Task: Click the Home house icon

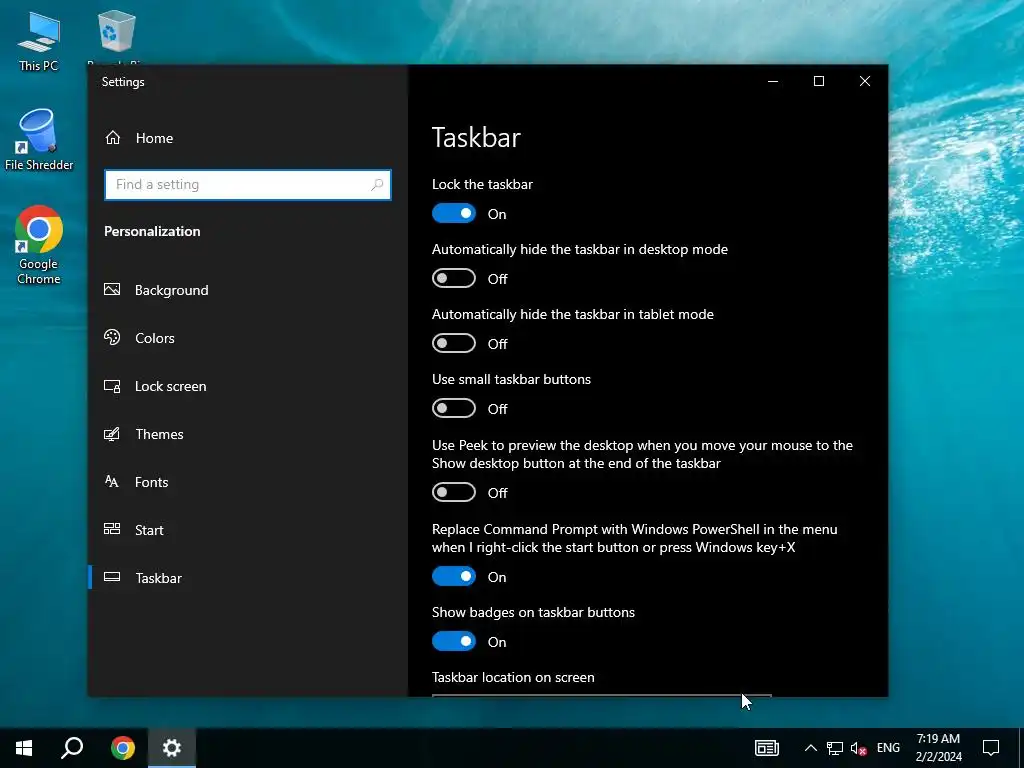Action: [x=113, y=137]
